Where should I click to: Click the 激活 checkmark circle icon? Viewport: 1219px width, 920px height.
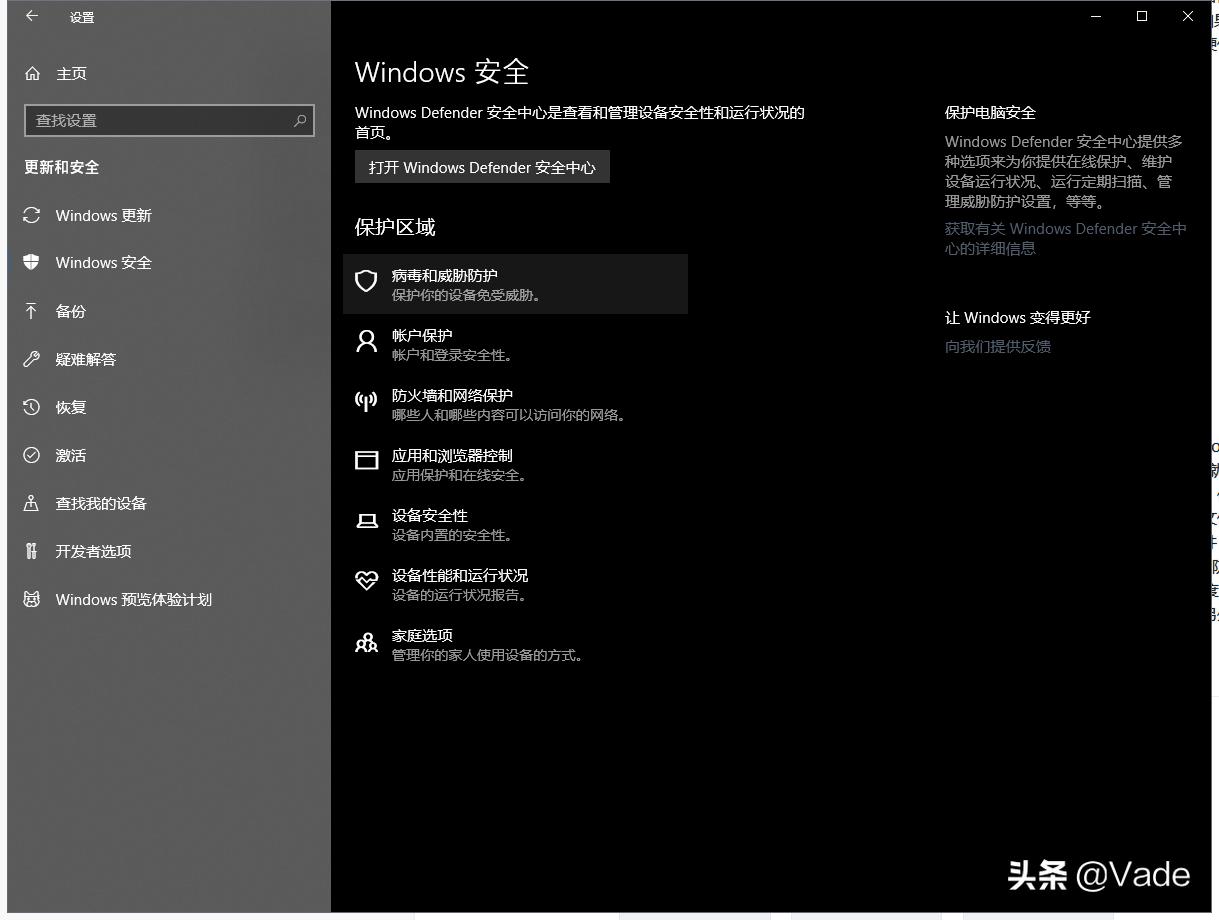pos(31,455)
